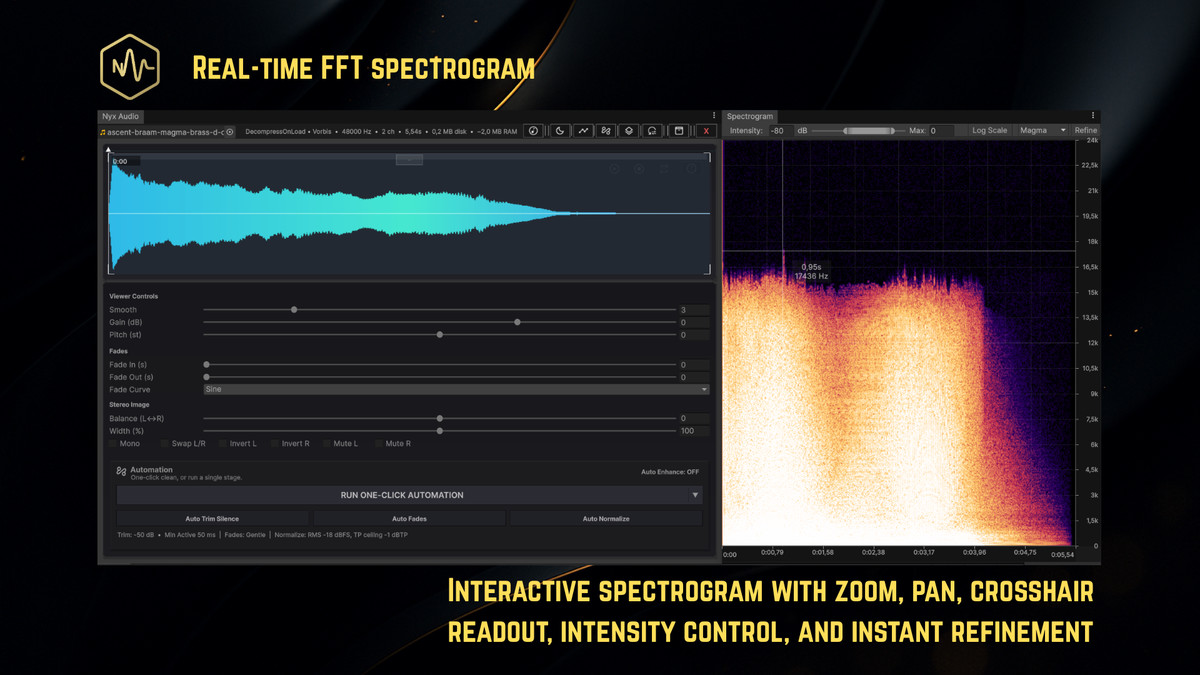Open the Magma colormap dropdown
The height and width of the screenshot is (675, 1200).
[1040, 130]
